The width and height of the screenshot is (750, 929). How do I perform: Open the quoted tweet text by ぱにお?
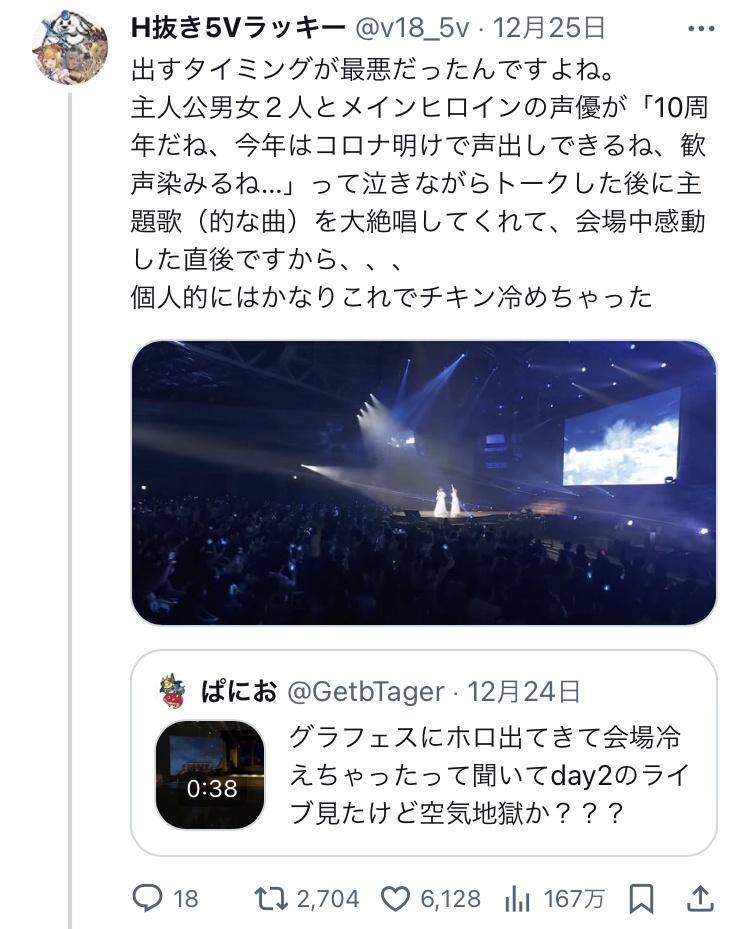tap(485, 776)
